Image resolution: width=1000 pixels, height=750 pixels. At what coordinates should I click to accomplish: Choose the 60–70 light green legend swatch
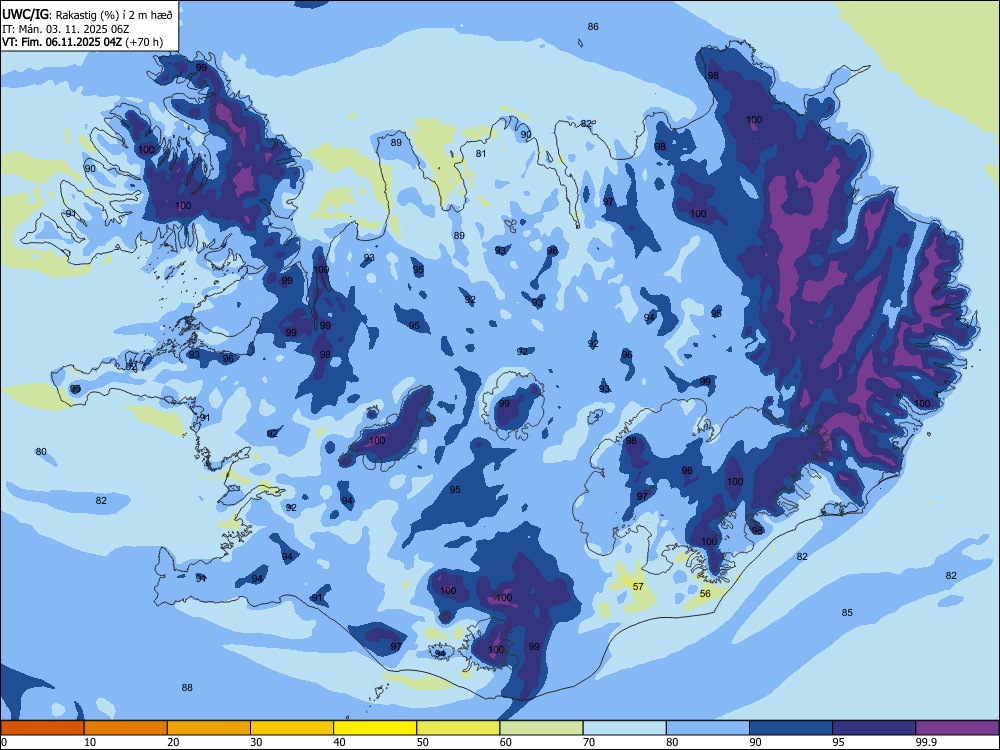click(x=541, y=728)
